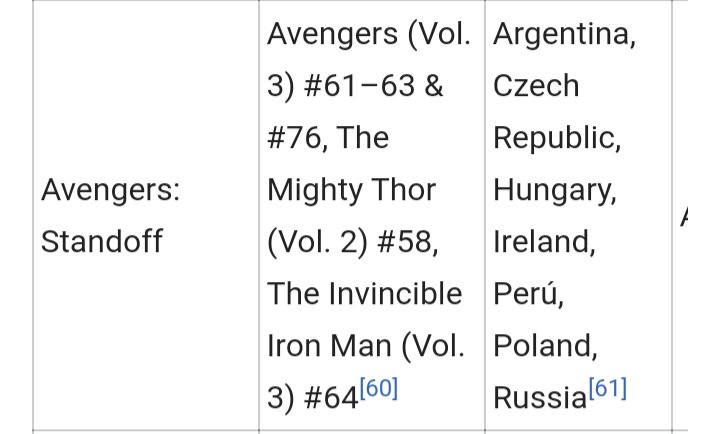Click the word "Russia" before reference 61
Viewport: 720px width, 434px height.
click(x=540, y=397)
